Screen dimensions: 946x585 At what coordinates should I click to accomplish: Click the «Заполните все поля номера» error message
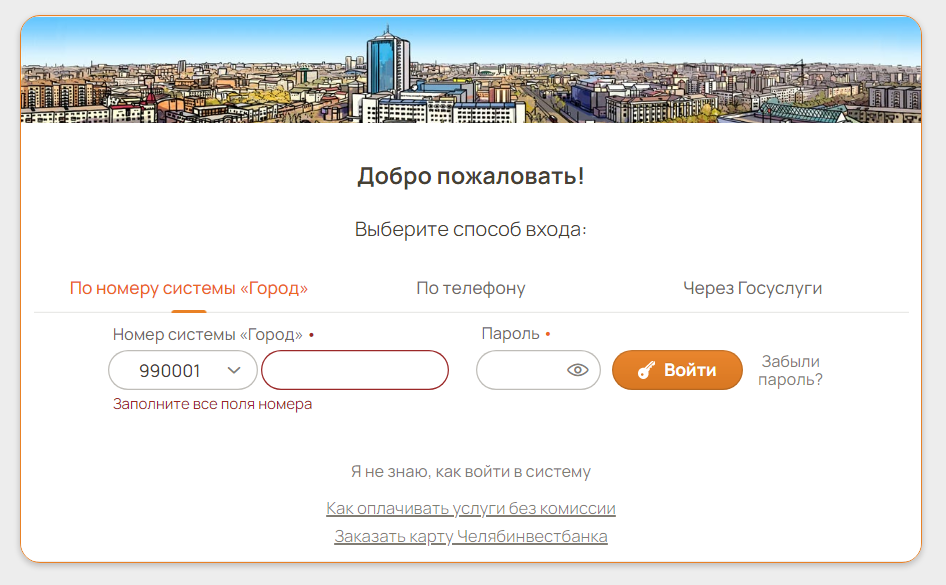pos(212,404)
